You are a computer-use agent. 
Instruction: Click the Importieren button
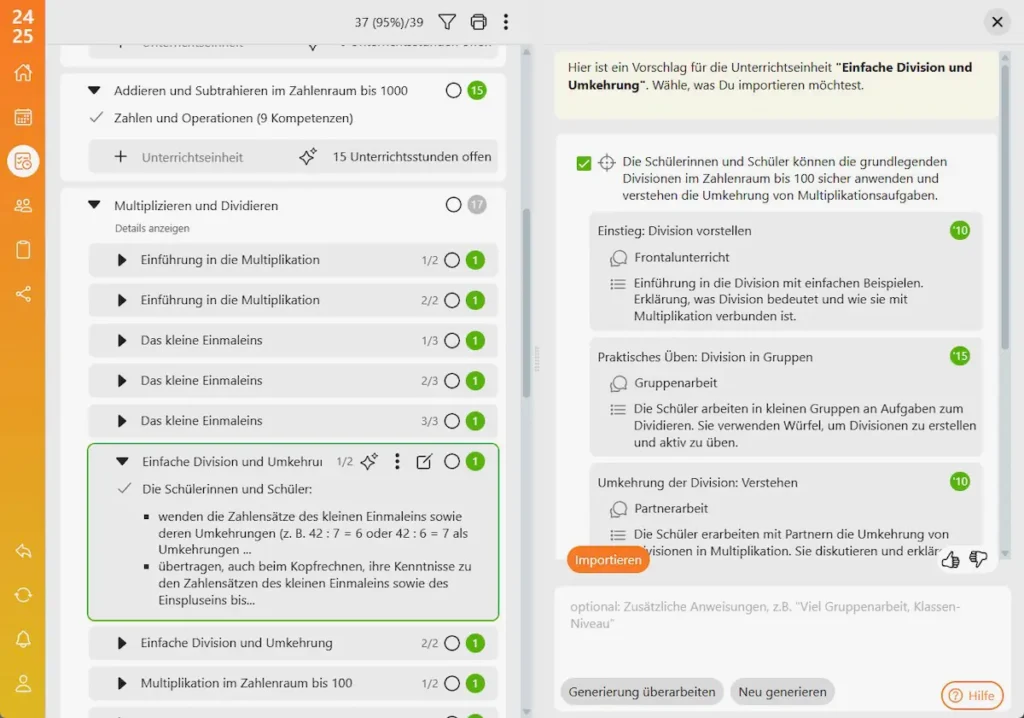(x=608, y=560)
